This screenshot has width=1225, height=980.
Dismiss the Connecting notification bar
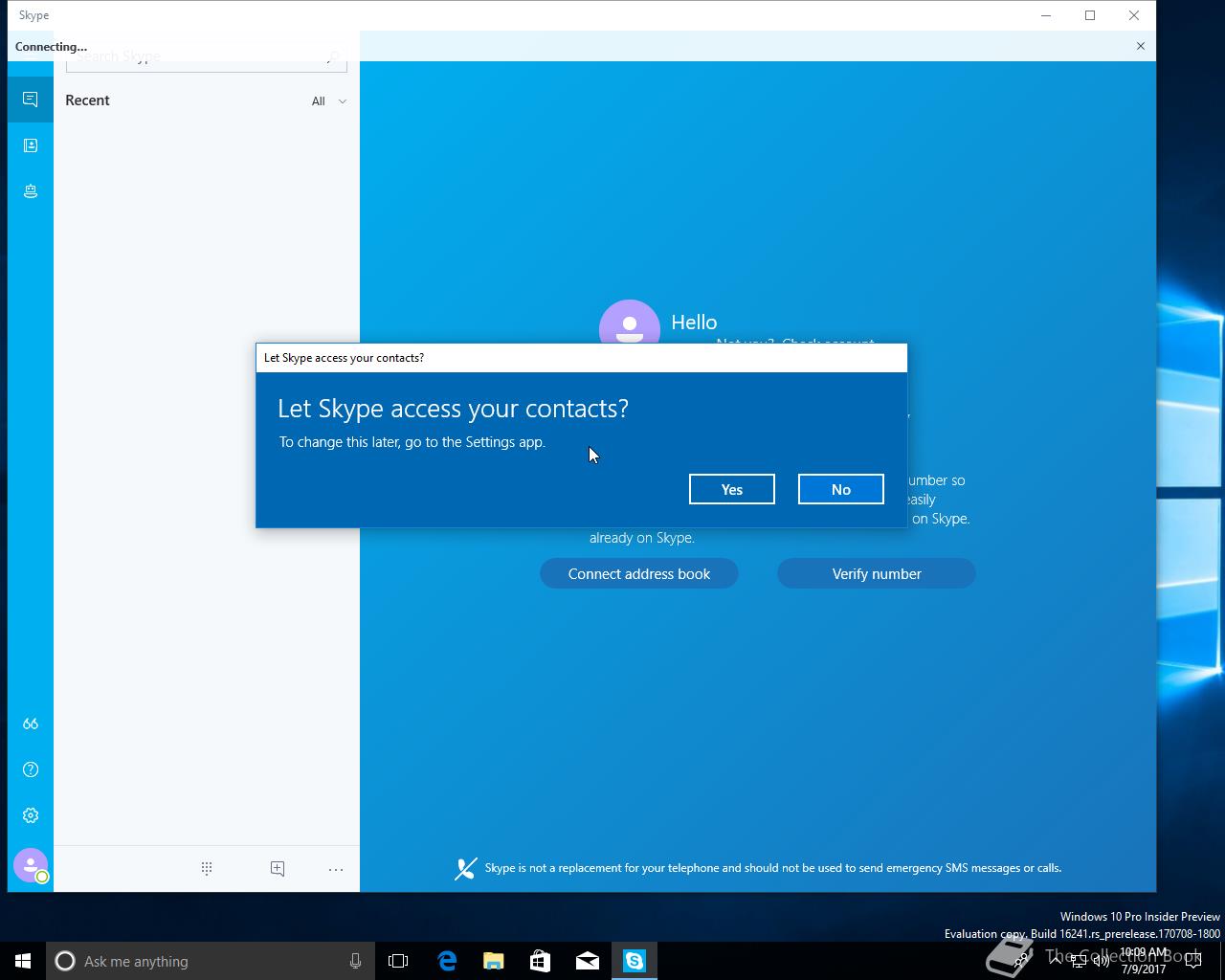[x=1141, y=46]
